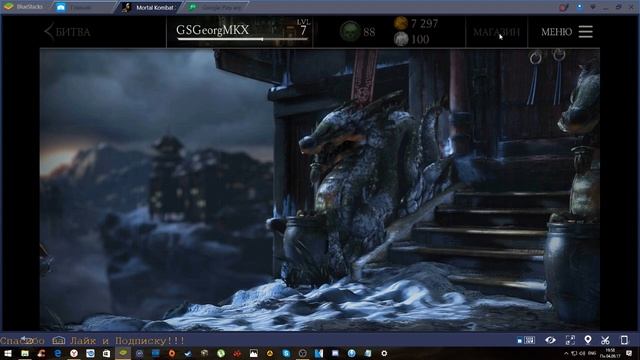
Task: Open the Windows Start menu
Action: [x=7, y=353]
